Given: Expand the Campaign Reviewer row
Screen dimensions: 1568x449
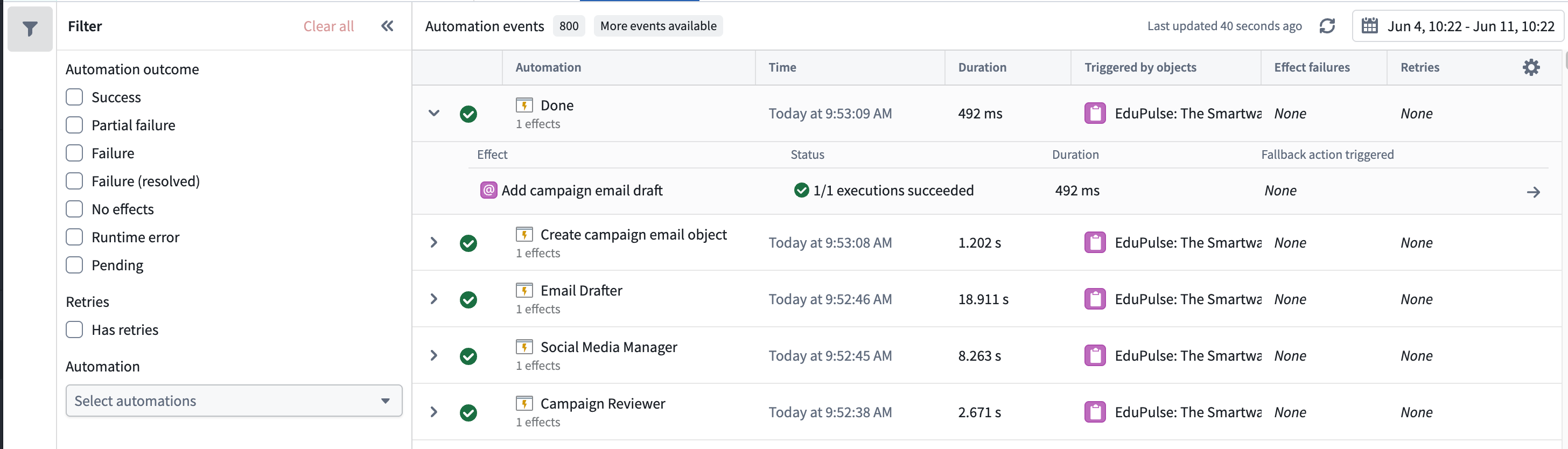Looking at the screenshot, I should point(434,412).
